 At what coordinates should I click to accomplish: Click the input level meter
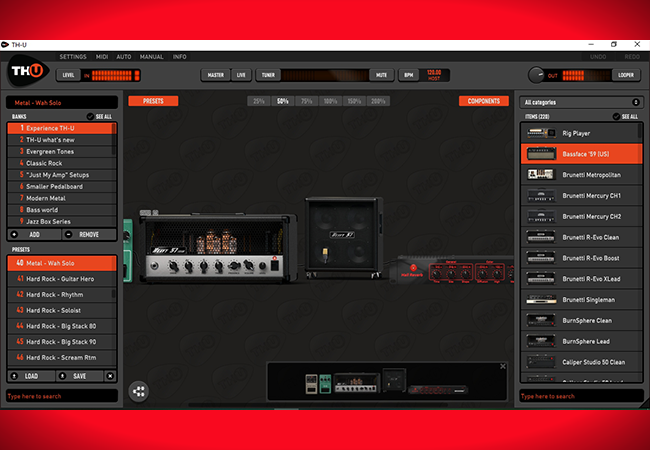[116, 75]
